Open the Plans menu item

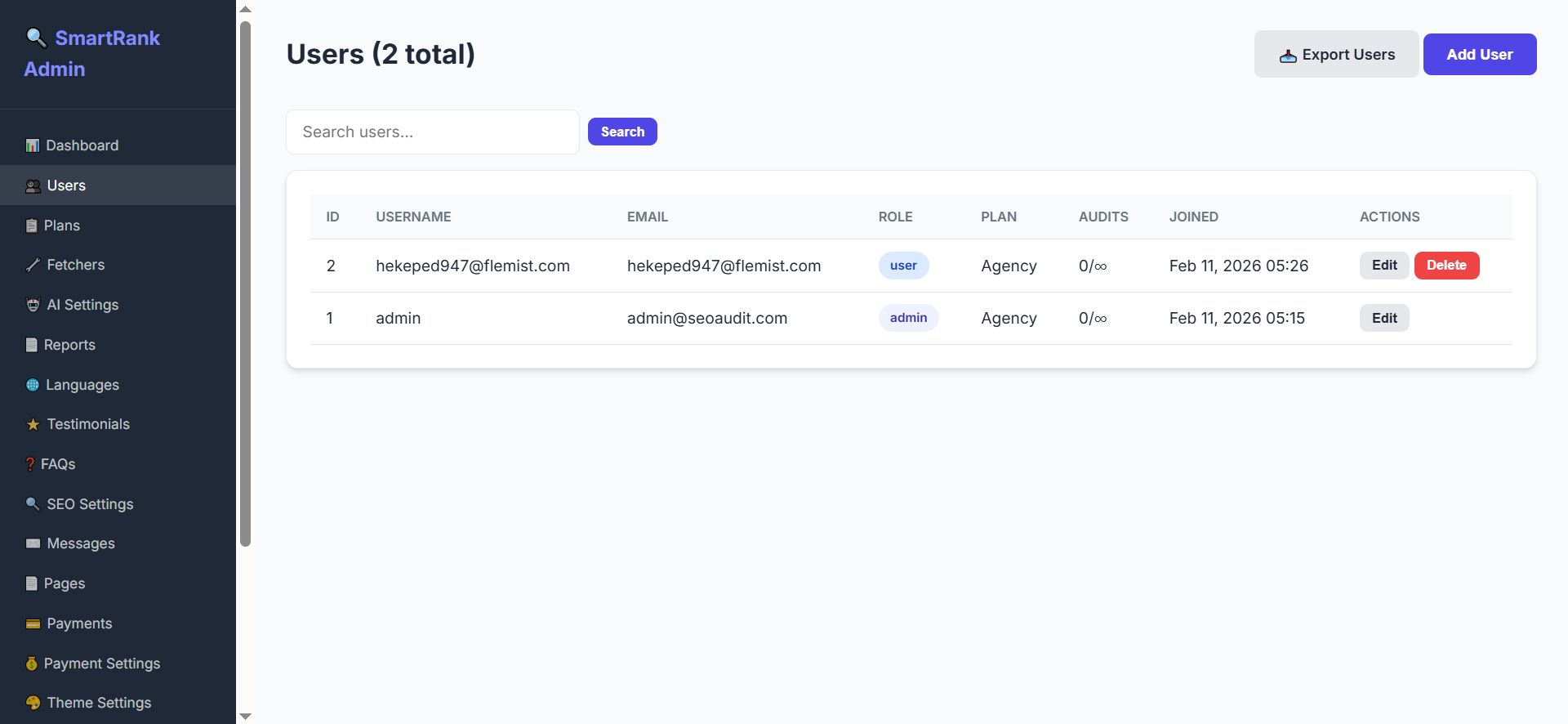point(61,226)
